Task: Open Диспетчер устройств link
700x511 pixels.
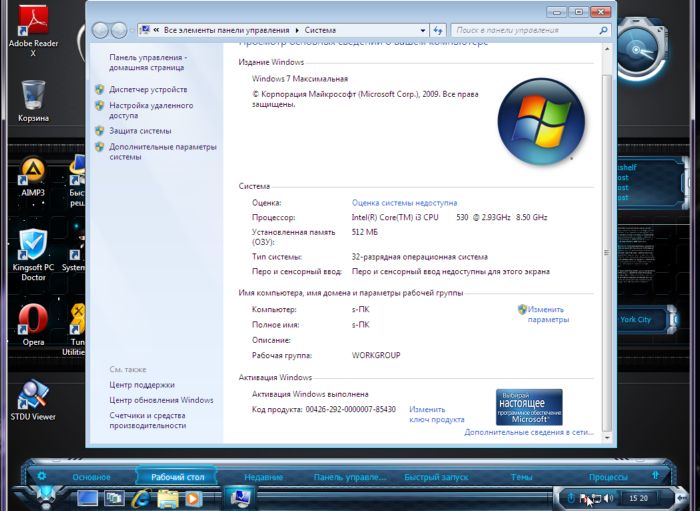Action: 148,90
